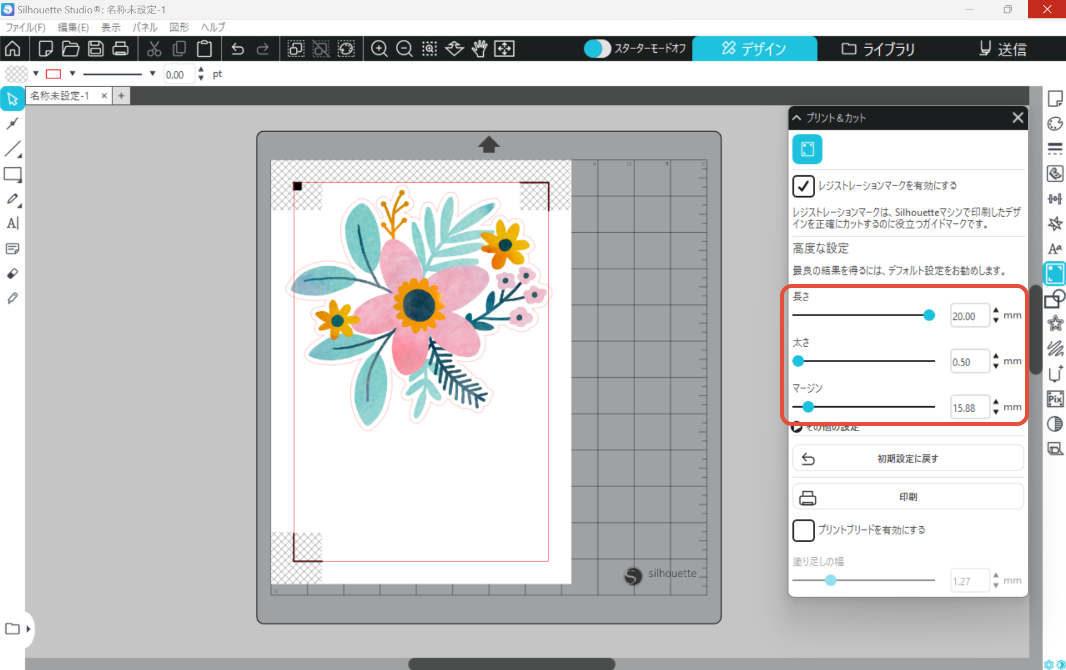The width and height of the screenshot is (1066, 670).
Task: Click the Margin slider handle
Action: [x=808, y=407]
